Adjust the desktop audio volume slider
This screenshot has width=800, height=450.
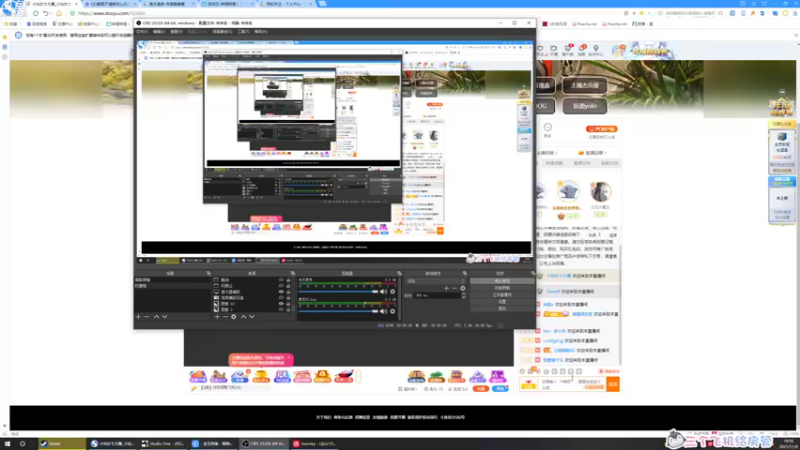pyautogui.click(x=339, y=292)
